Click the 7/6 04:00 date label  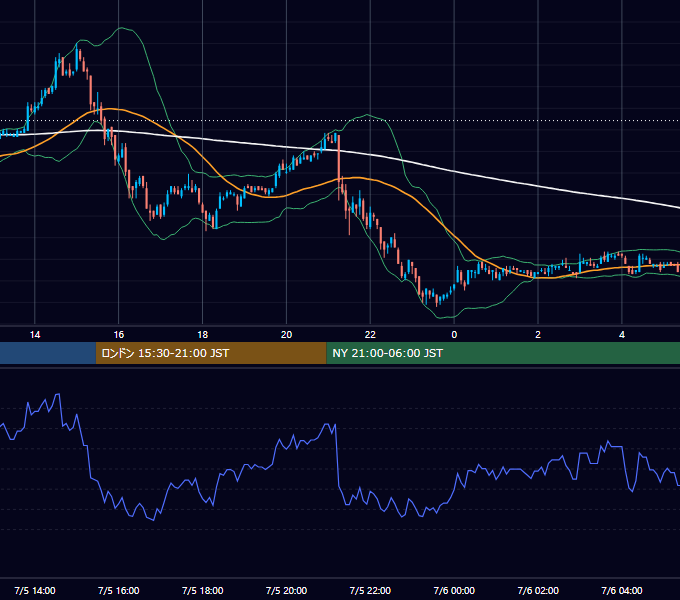coord(622,590)
